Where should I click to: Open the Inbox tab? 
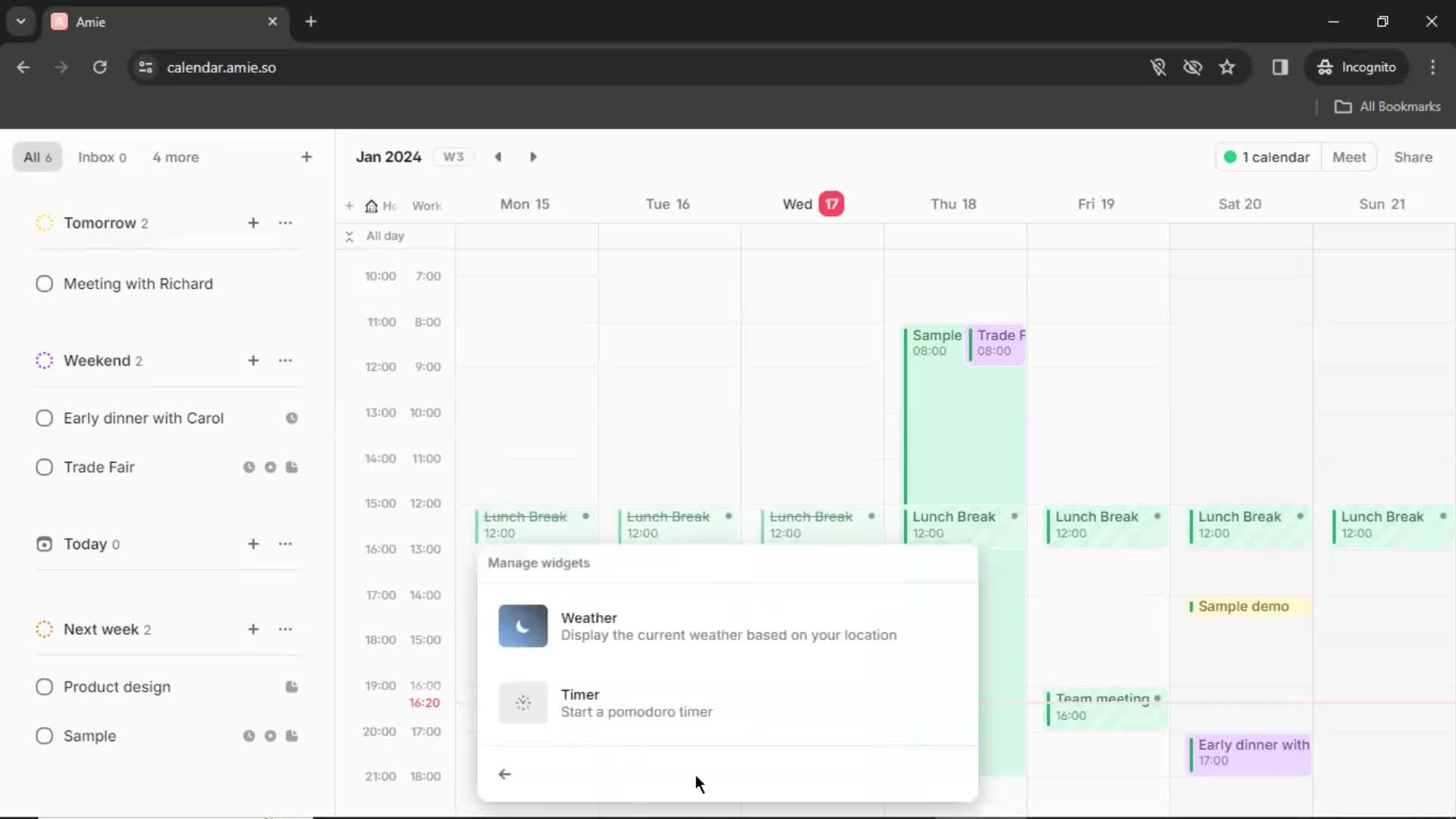pos(101,157)
